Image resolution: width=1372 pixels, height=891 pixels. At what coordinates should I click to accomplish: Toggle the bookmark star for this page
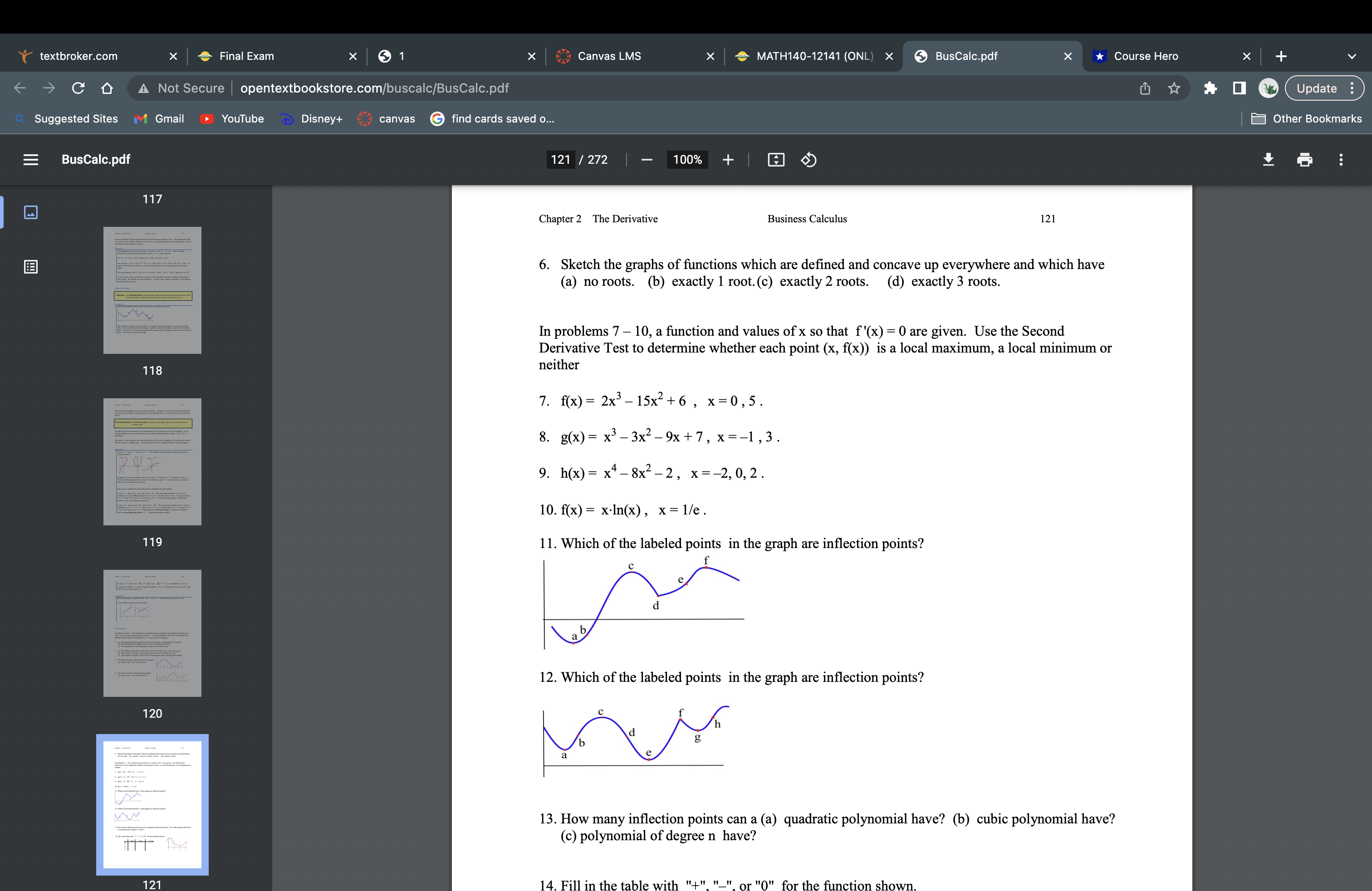tap(1174, 88)
